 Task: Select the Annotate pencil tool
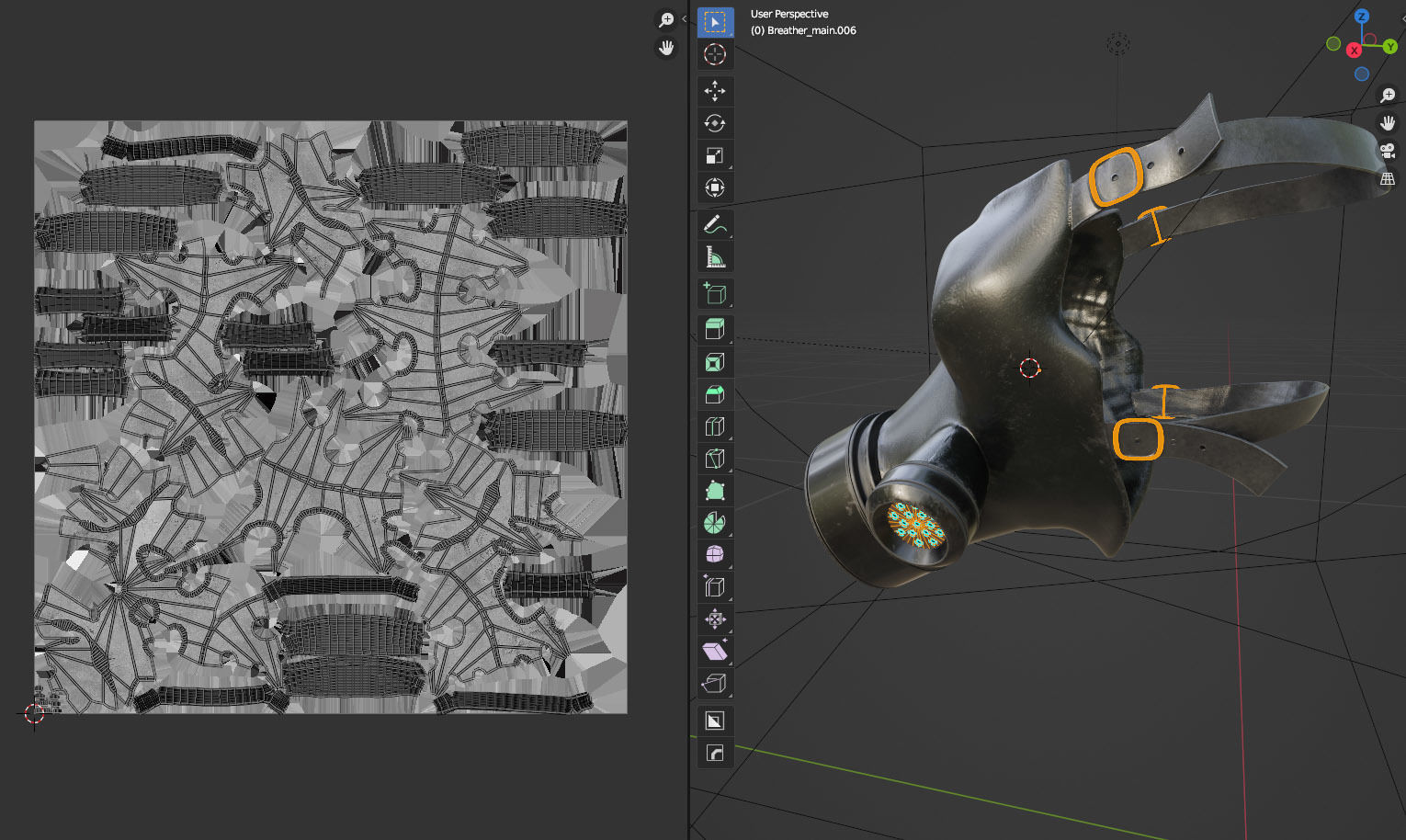point(715,224)
